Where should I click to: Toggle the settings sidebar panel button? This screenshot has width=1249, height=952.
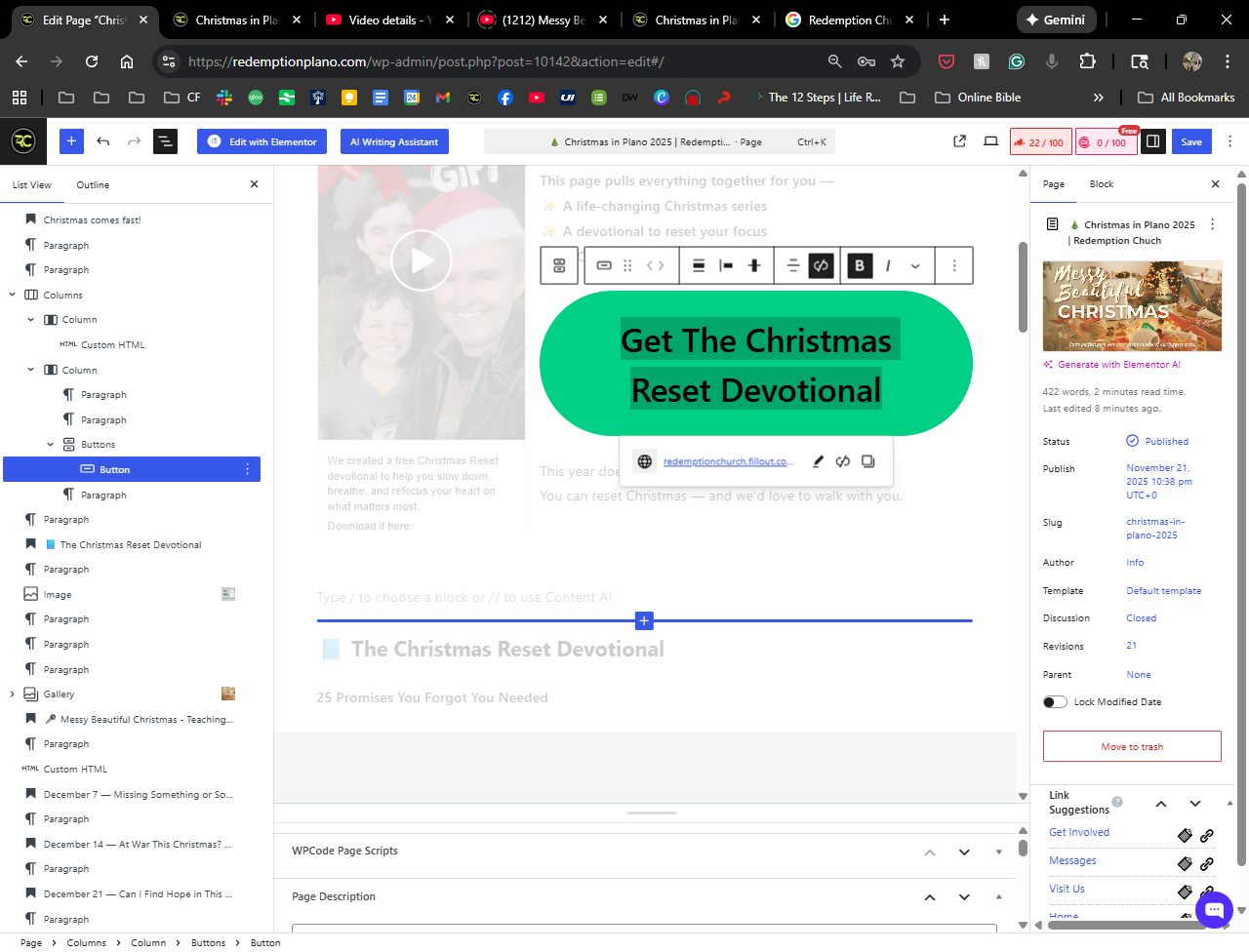[x=1152, y=141]
